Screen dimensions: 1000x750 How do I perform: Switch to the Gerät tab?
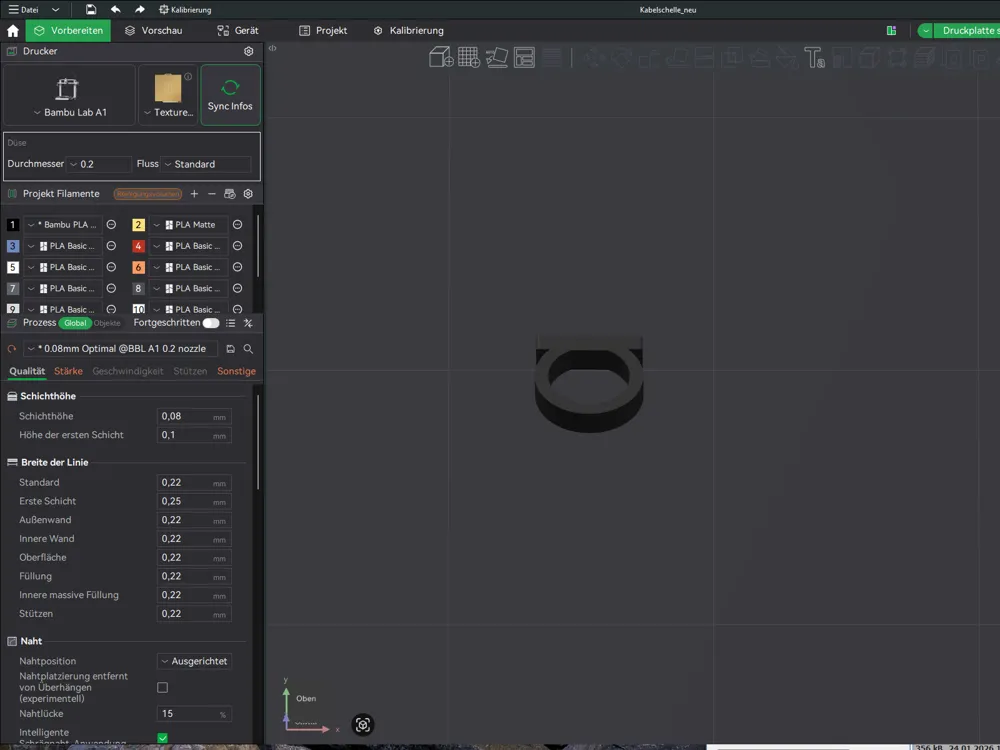tap(238, 31)
